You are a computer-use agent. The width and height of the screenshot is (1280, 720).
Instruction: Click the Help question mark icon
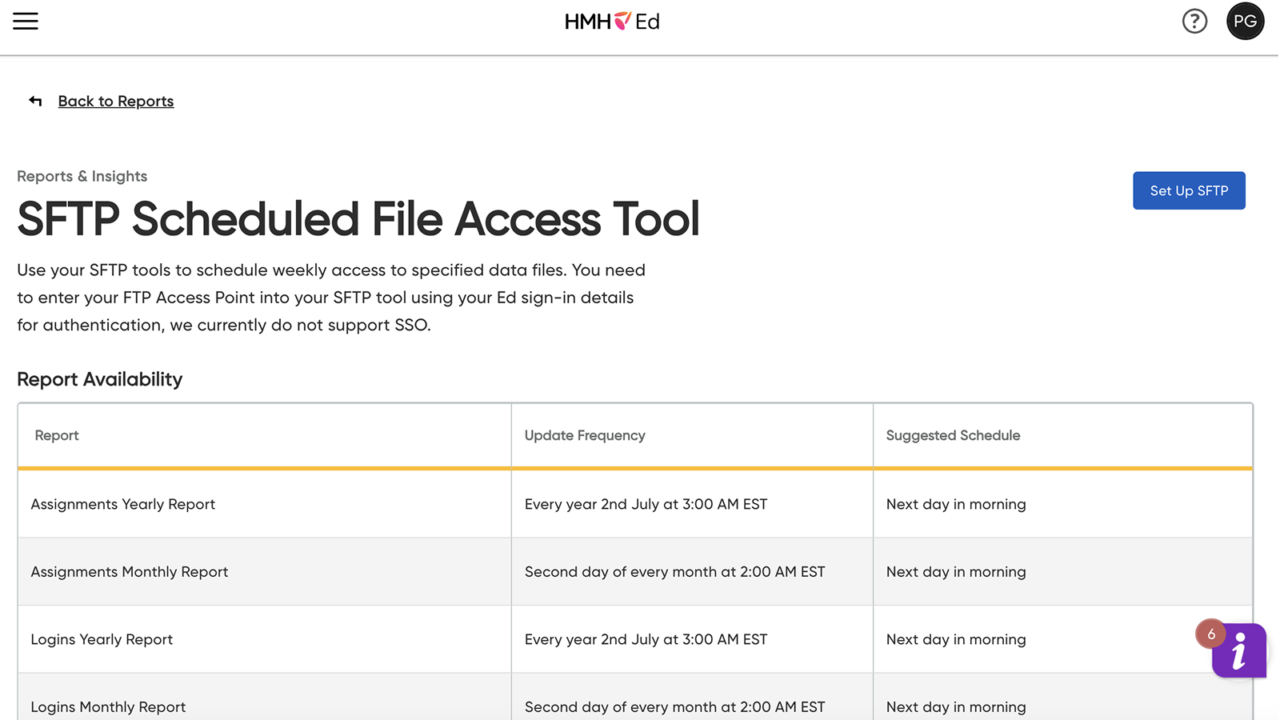pyautogui.click(x=1194, y=20)
